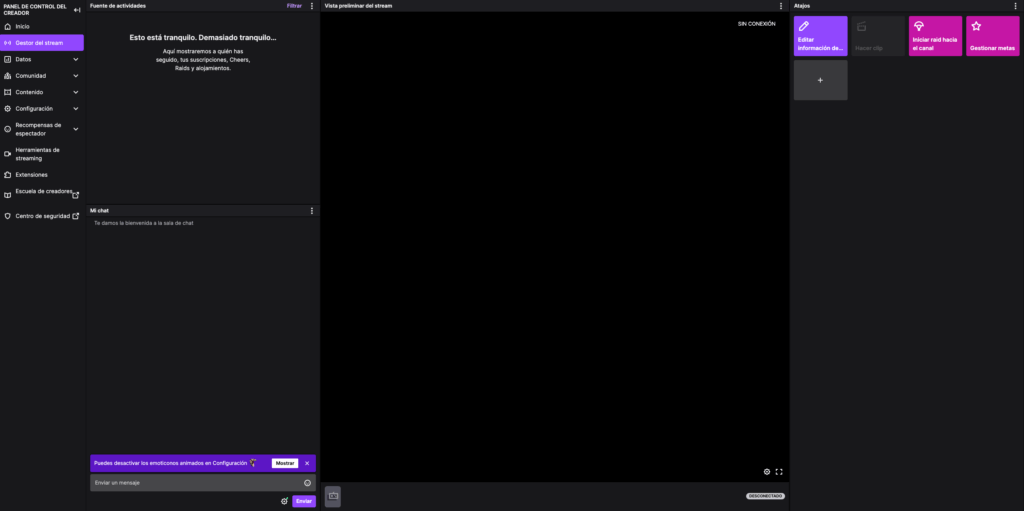Click Esto está tranquilo heading
Screen dimensions: 1024x511
click(202, 38)
